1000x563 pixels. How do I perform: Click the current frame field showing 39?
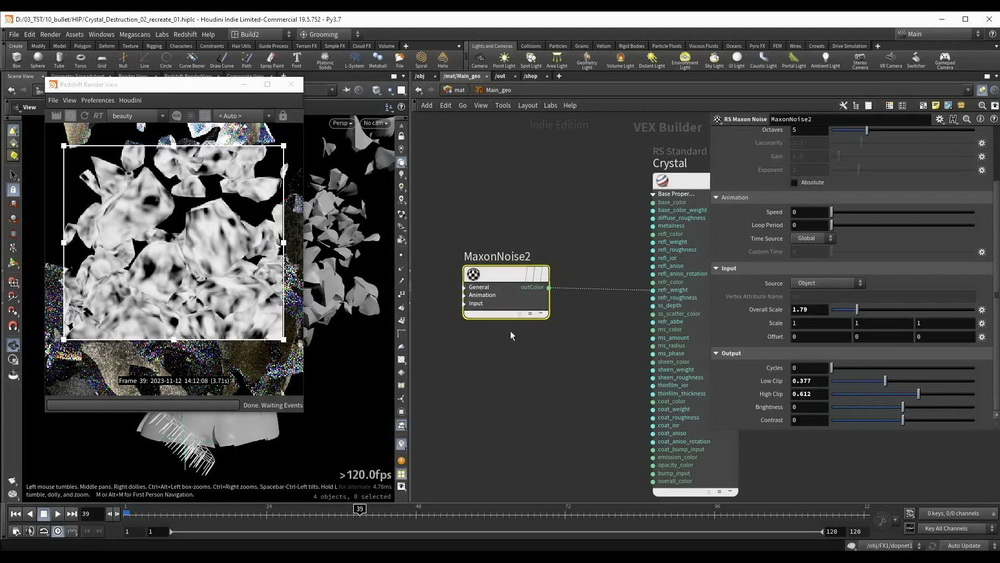92,514
